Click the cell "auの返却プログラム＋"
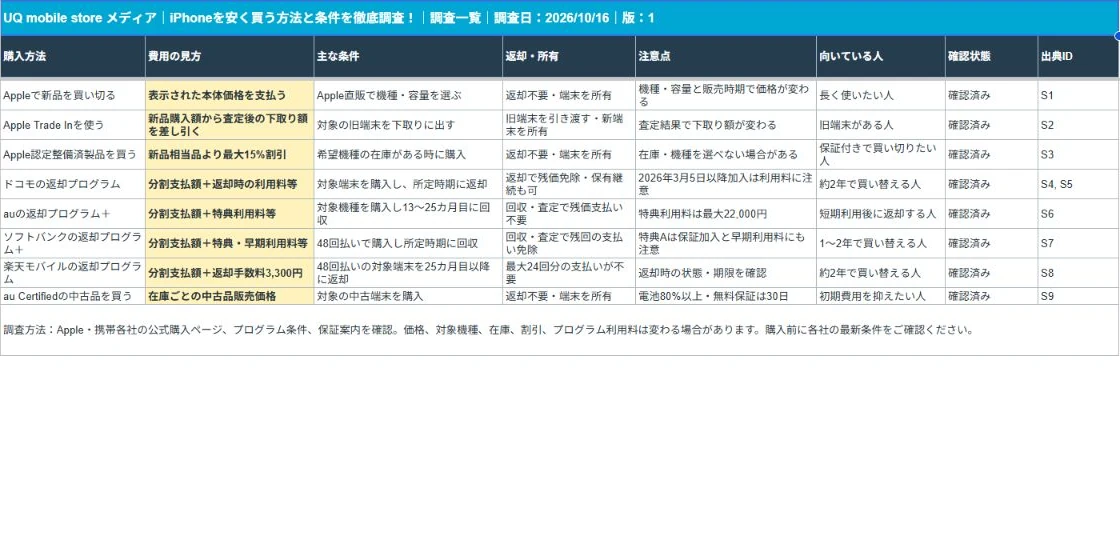Viewport: 1120px width, 533px height. pyautogui.click(x=73, y=214)
